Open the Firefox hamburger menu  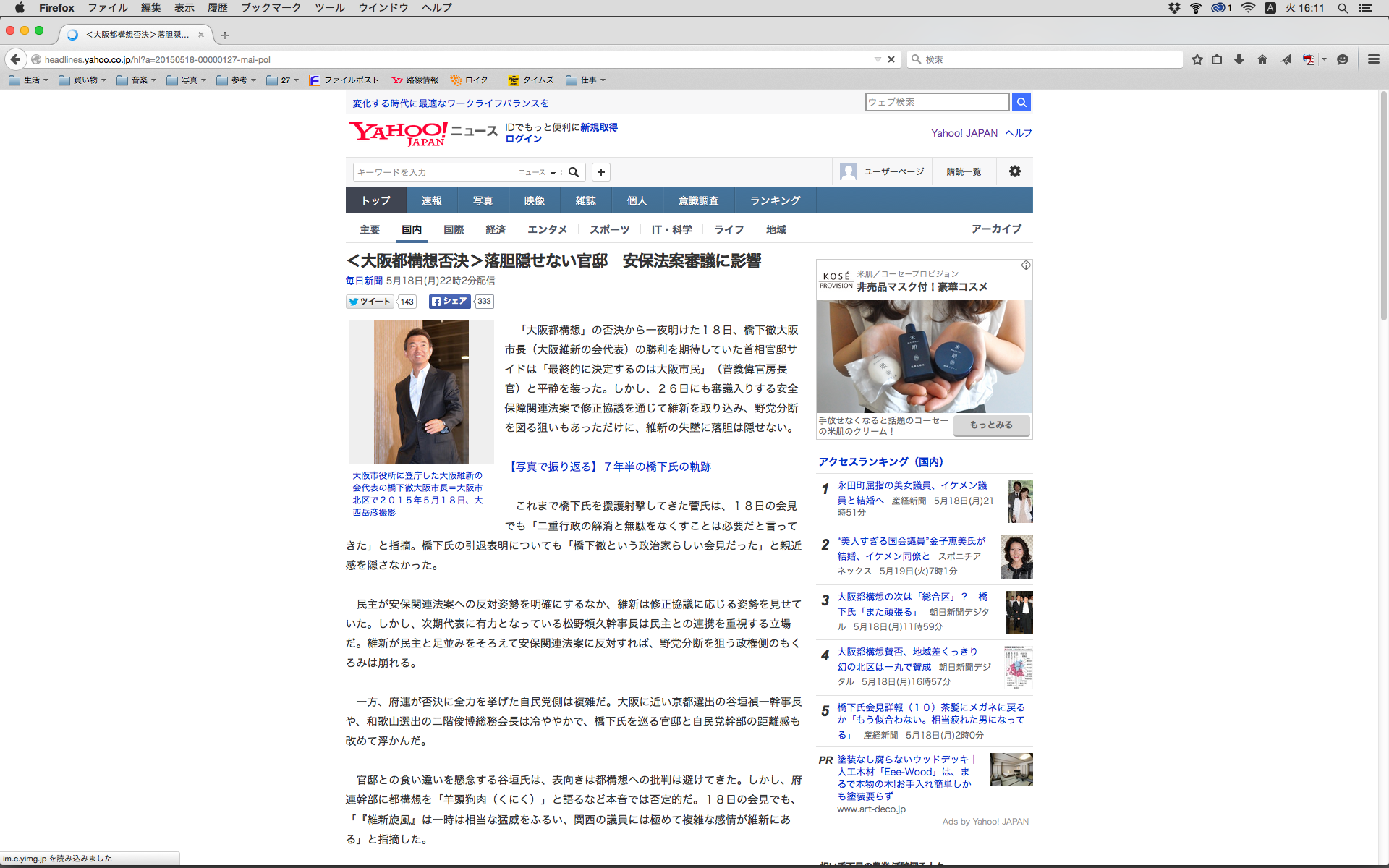(x=1373, y=59)
